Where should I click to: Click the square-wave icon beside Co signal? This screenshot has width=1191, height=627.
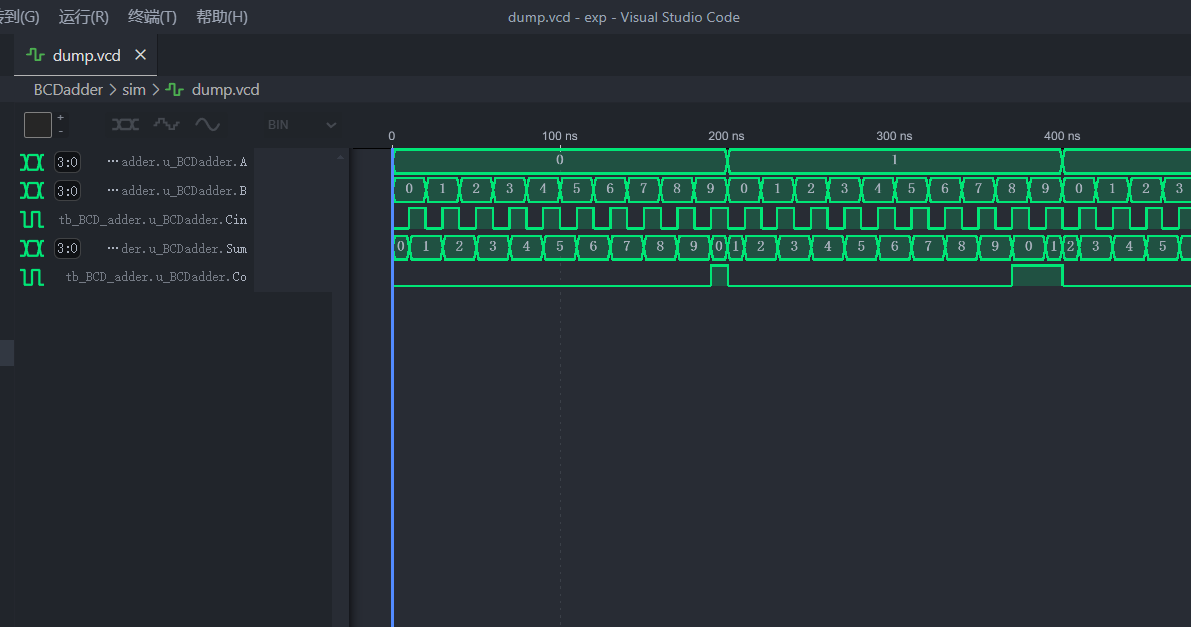32,277
